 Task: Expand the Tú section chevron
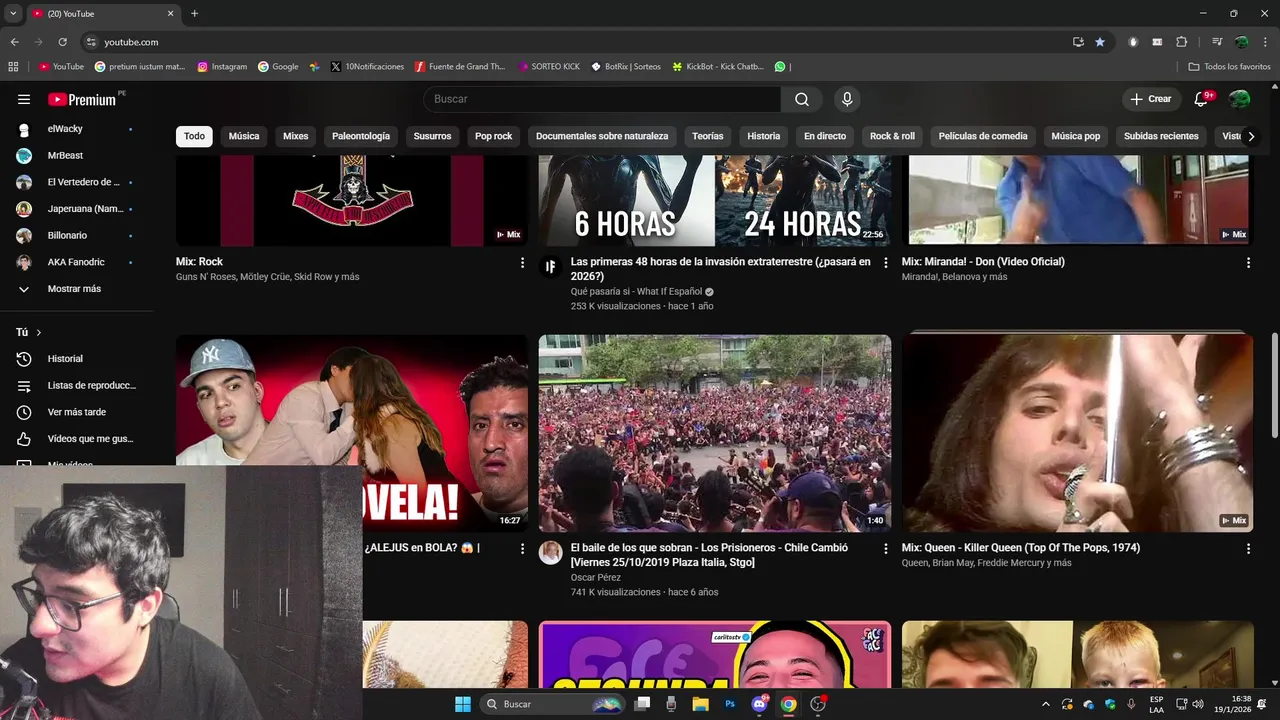pyautogui.click(x=39, y=332)
